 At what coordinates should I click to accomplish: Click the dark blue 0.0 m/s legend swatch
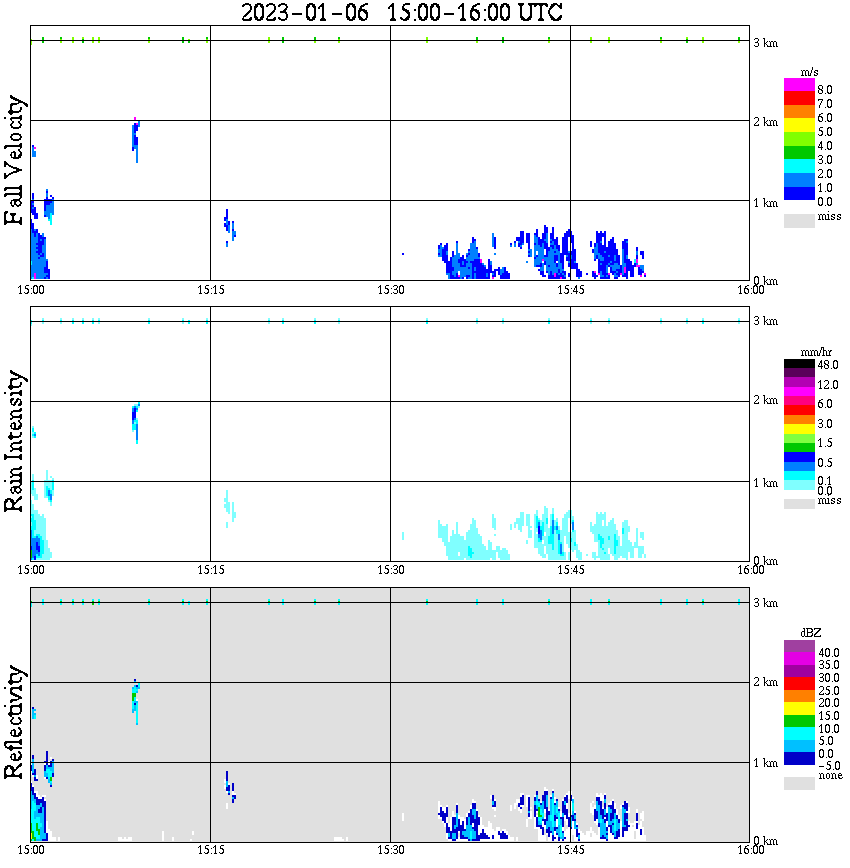[x=799, y=194]
